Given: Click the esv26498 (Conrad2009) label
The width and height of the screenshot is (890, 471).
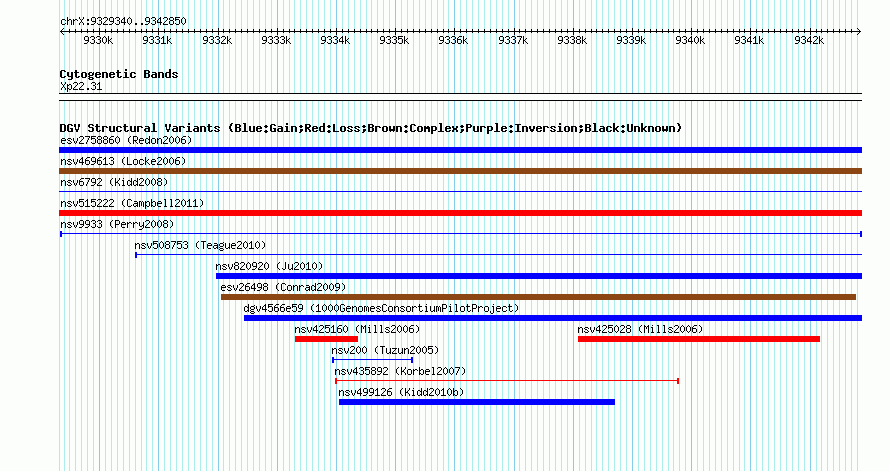Looking at the screenshot, I should click(283, 287).
